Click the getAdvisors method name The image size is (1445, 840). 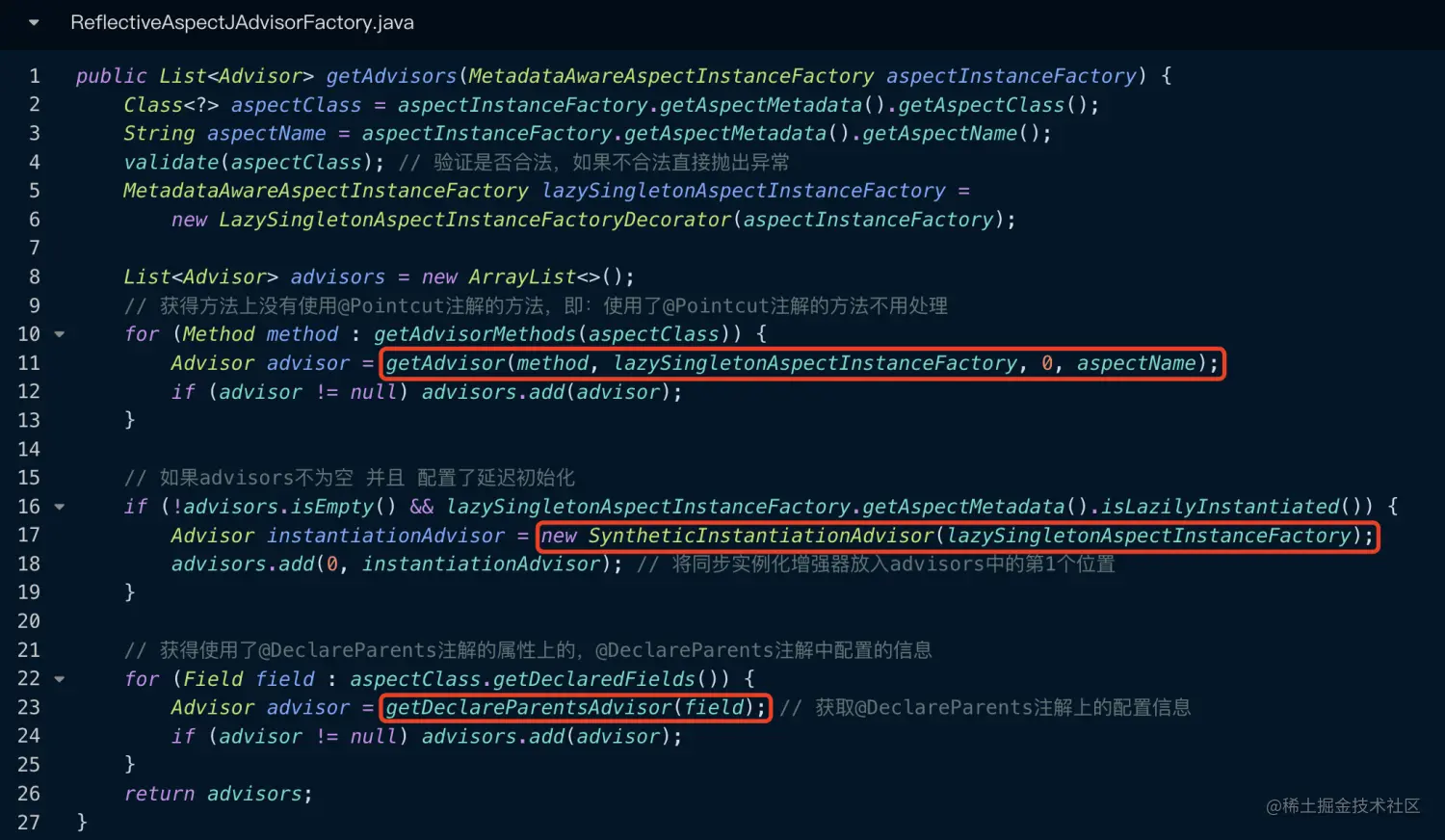(391, 76)
